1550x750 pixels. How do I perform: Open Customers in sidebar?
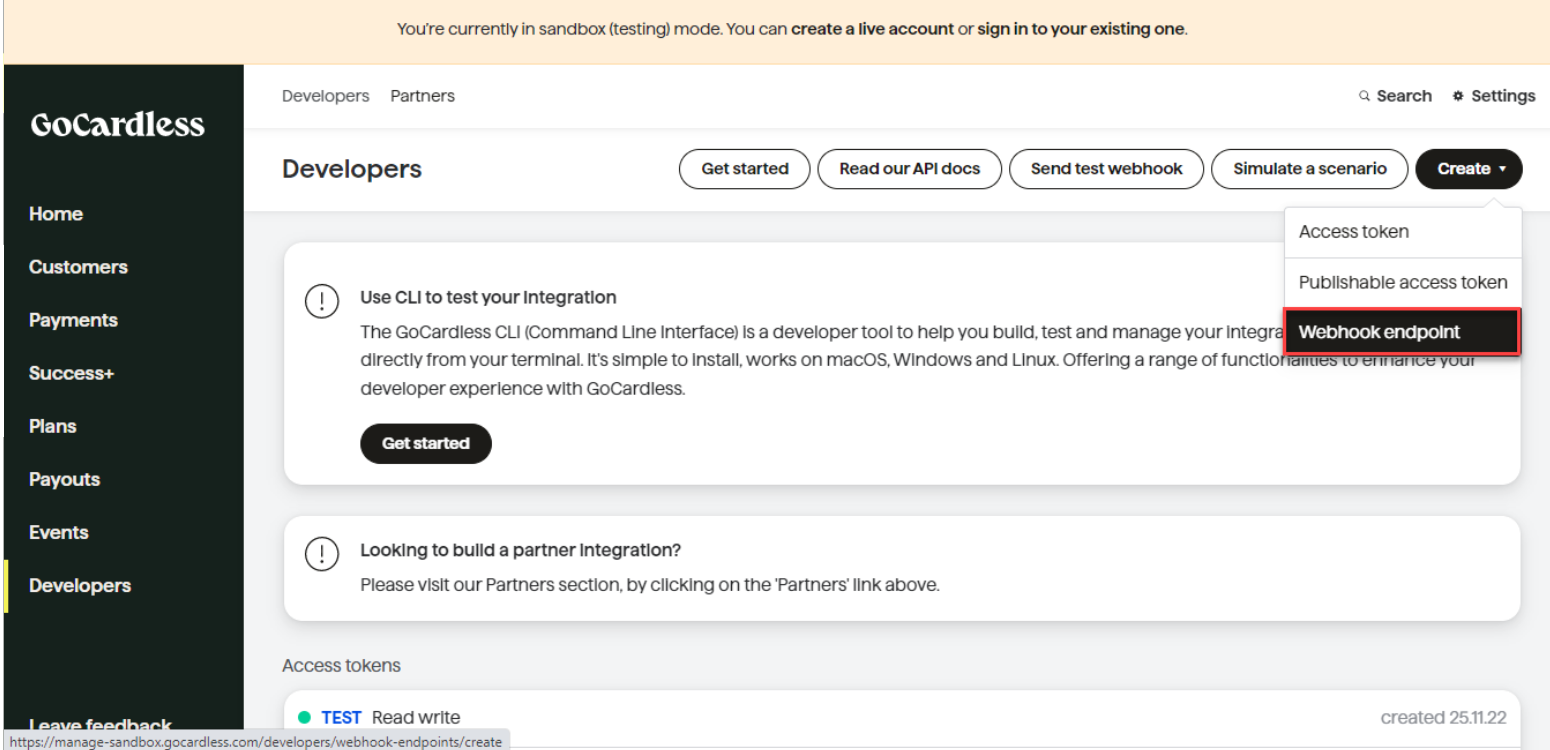[x=78, y=267]
